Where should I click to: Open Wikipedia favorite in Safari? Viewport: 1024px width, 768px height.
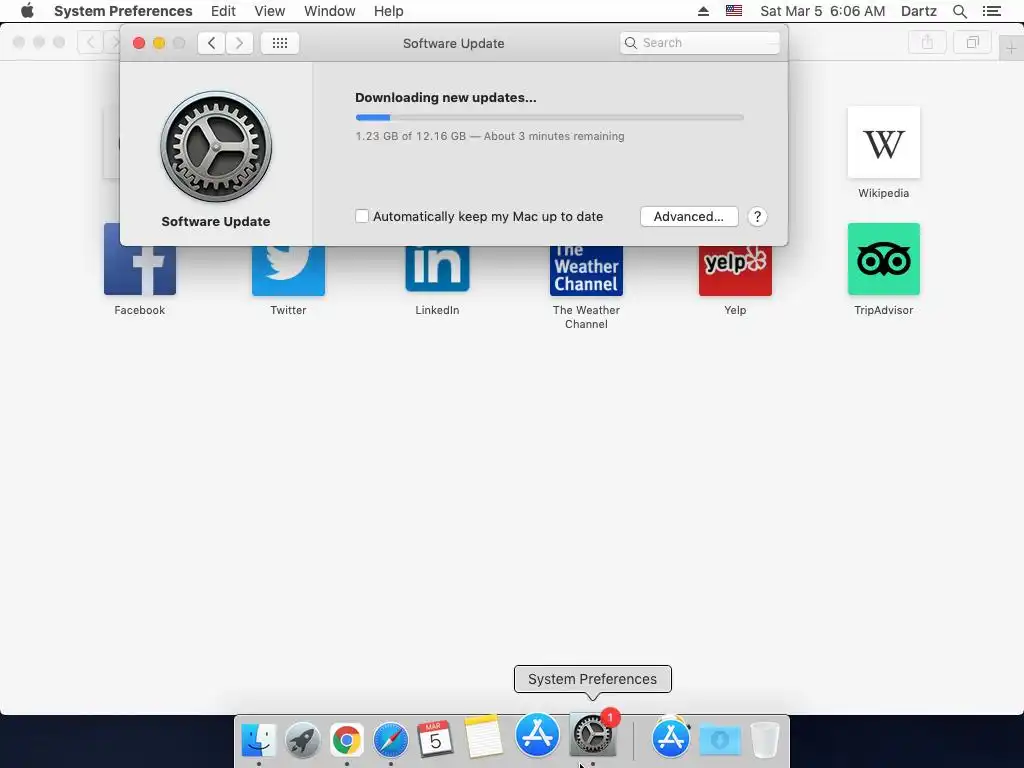tap(884, 153)
